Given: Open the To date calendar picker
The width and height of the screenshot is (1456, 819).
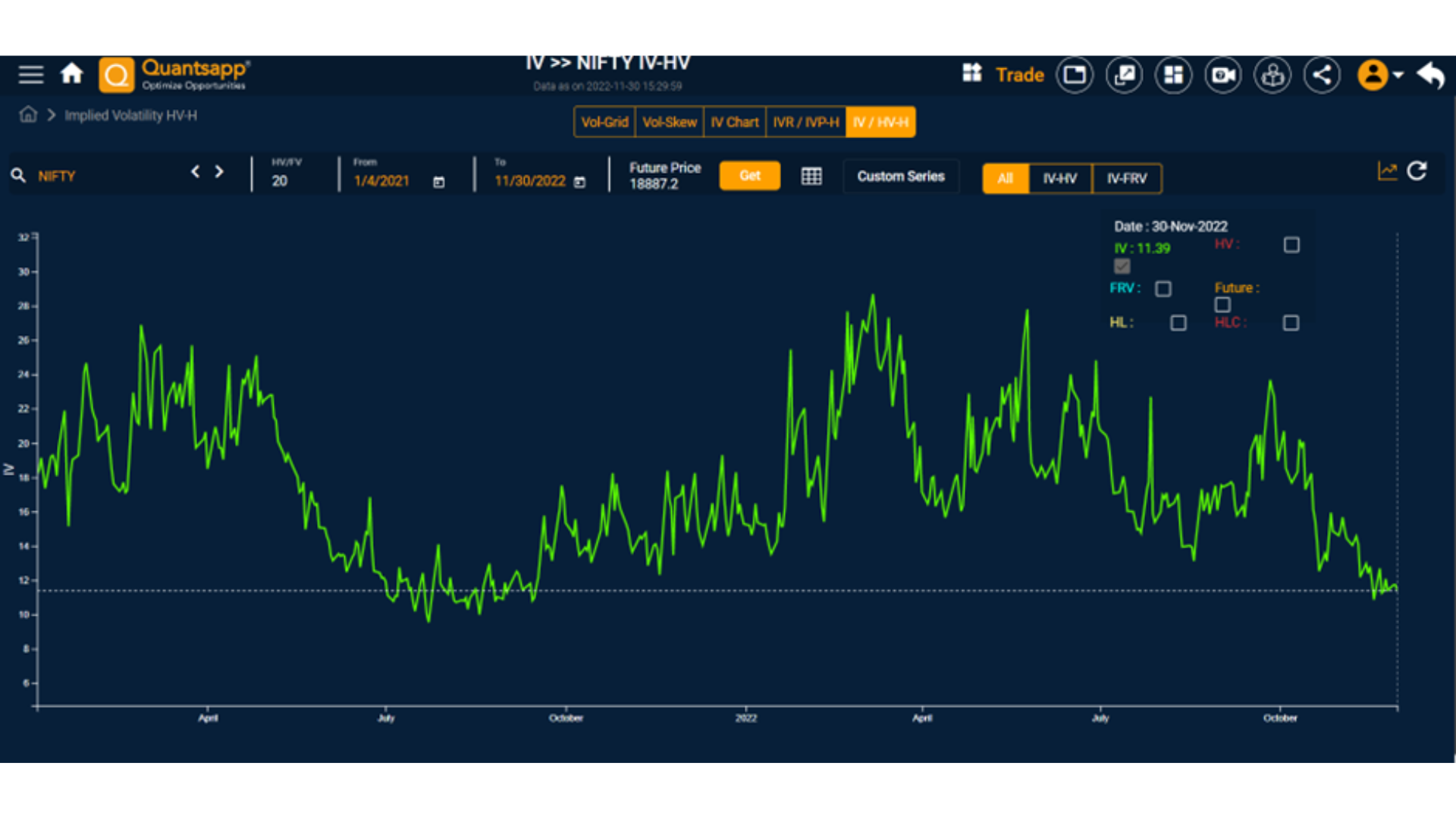Looking at the screenshot, I should point(580,182).
